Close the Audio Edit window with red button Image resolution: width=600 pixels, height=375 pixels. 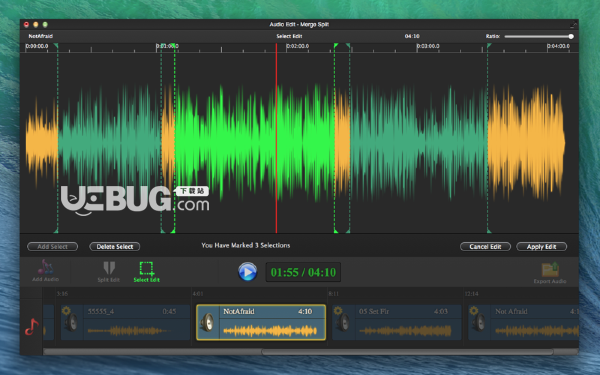tap(26, 24)
